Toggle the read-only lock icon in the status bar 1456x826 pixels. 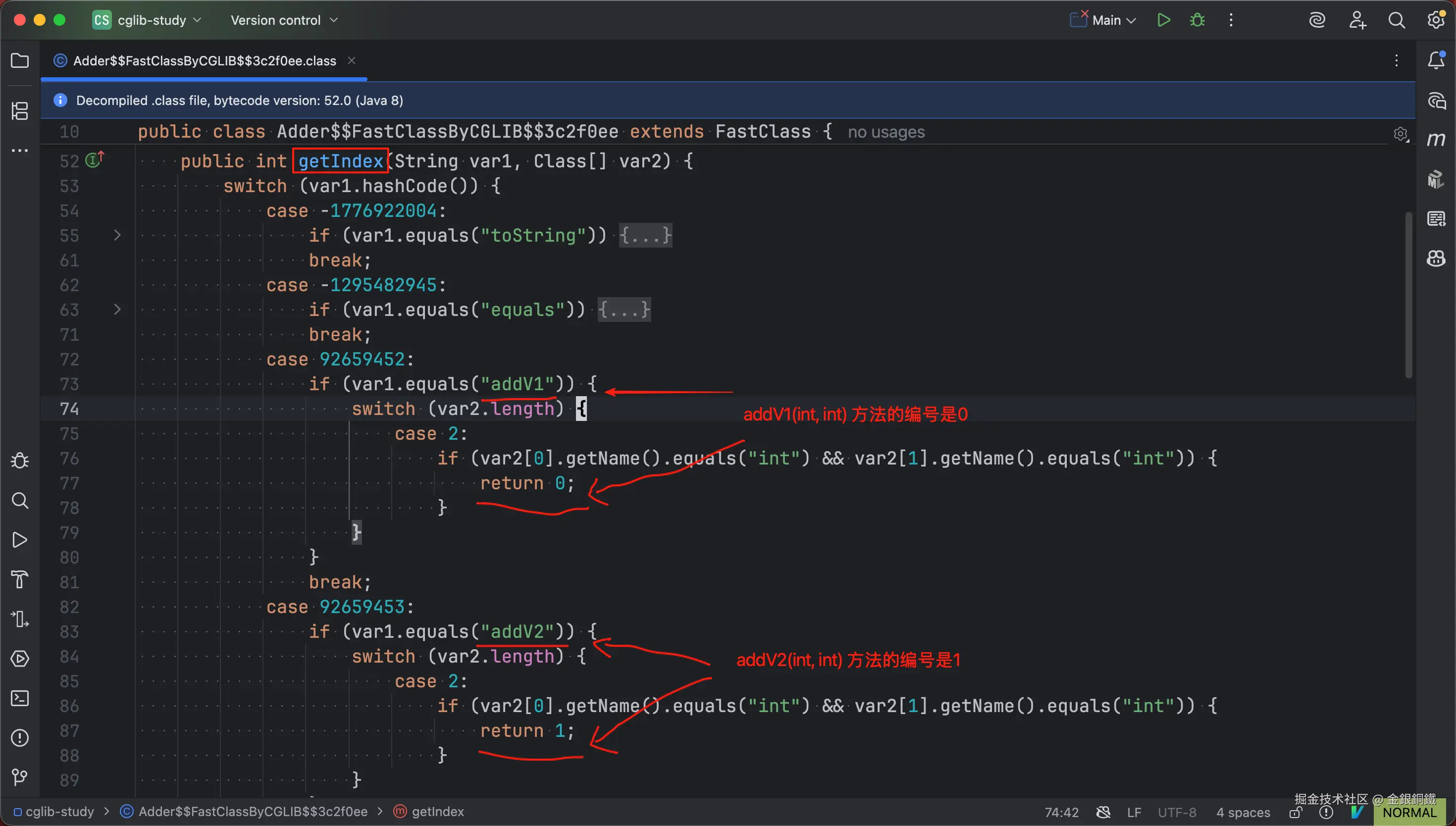click(x=1295, y=813)
